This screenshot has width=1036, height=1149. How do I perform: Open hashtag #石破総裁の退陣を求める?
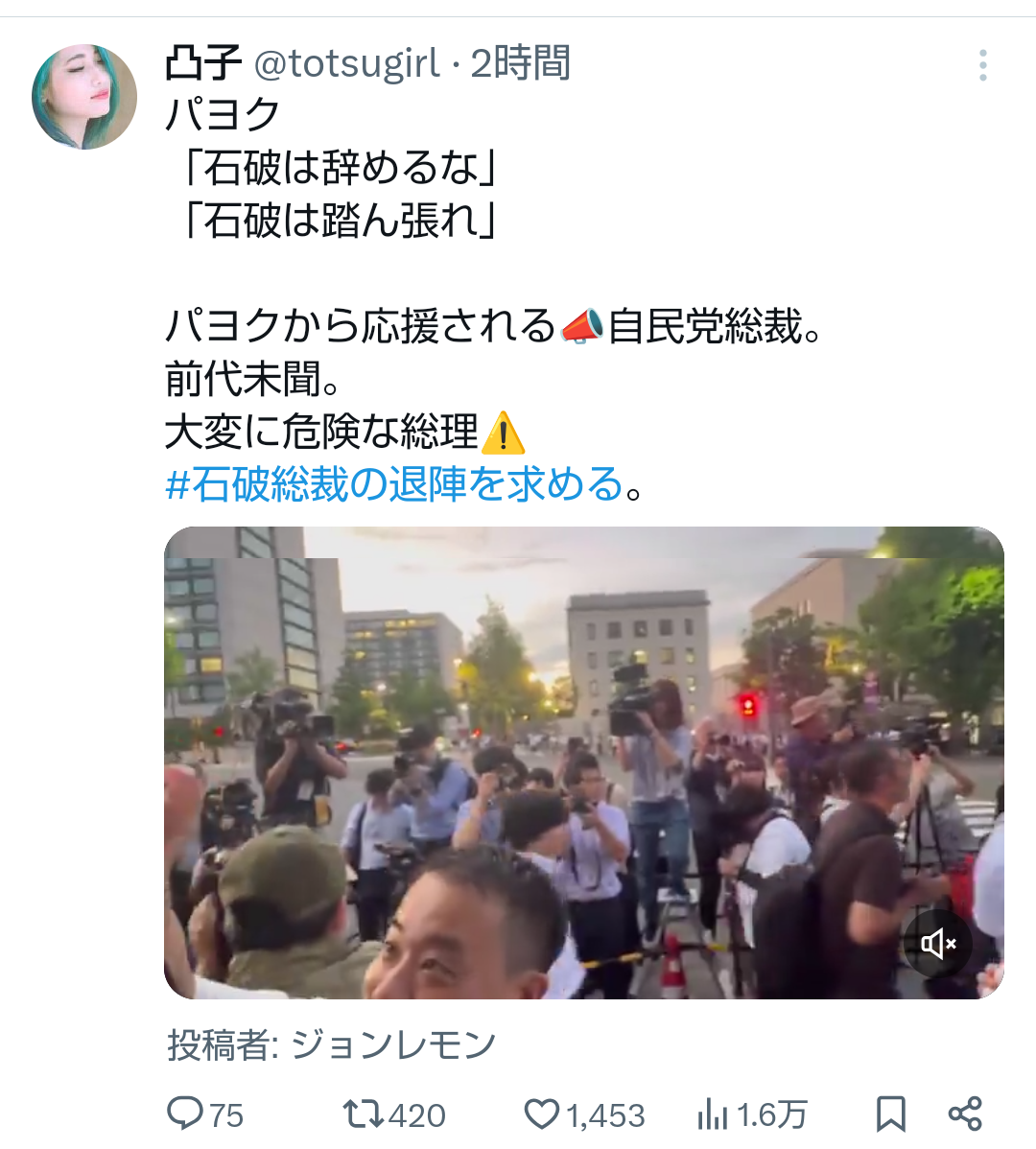[x=394, y=483]
